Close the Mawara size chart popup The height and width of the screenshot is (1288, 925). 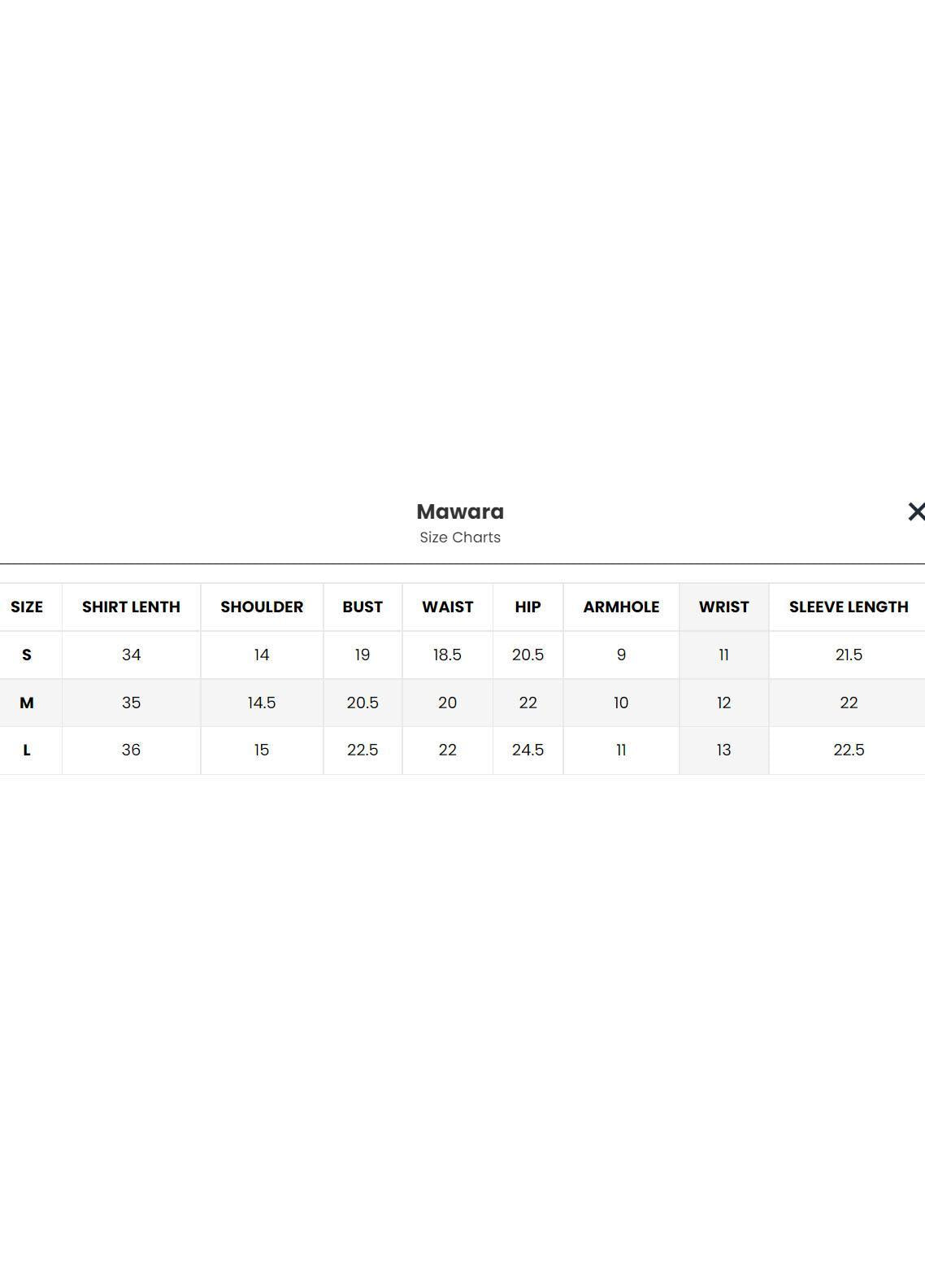tap(915, 511)
